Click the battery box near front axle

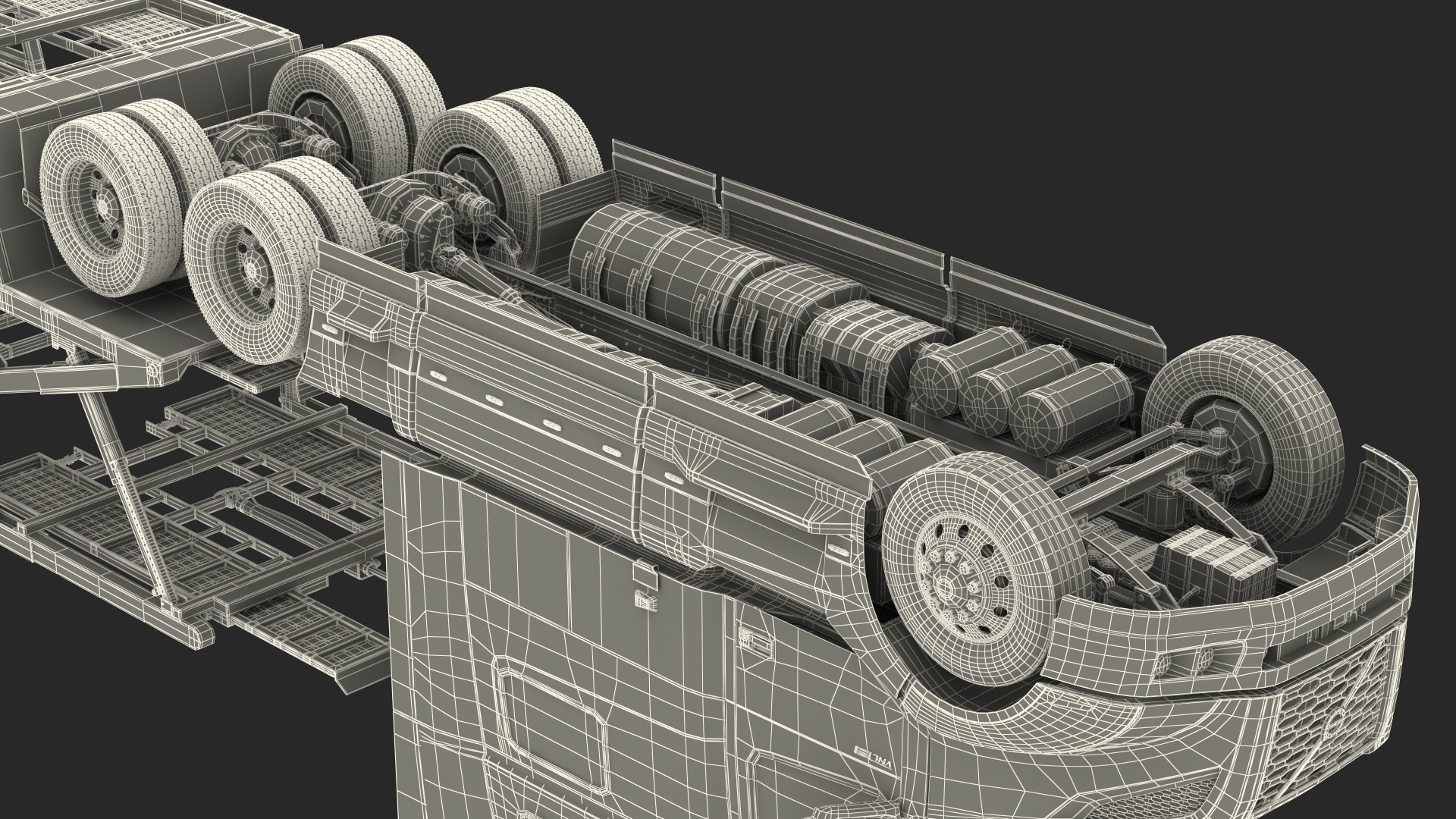point(1213,561)
